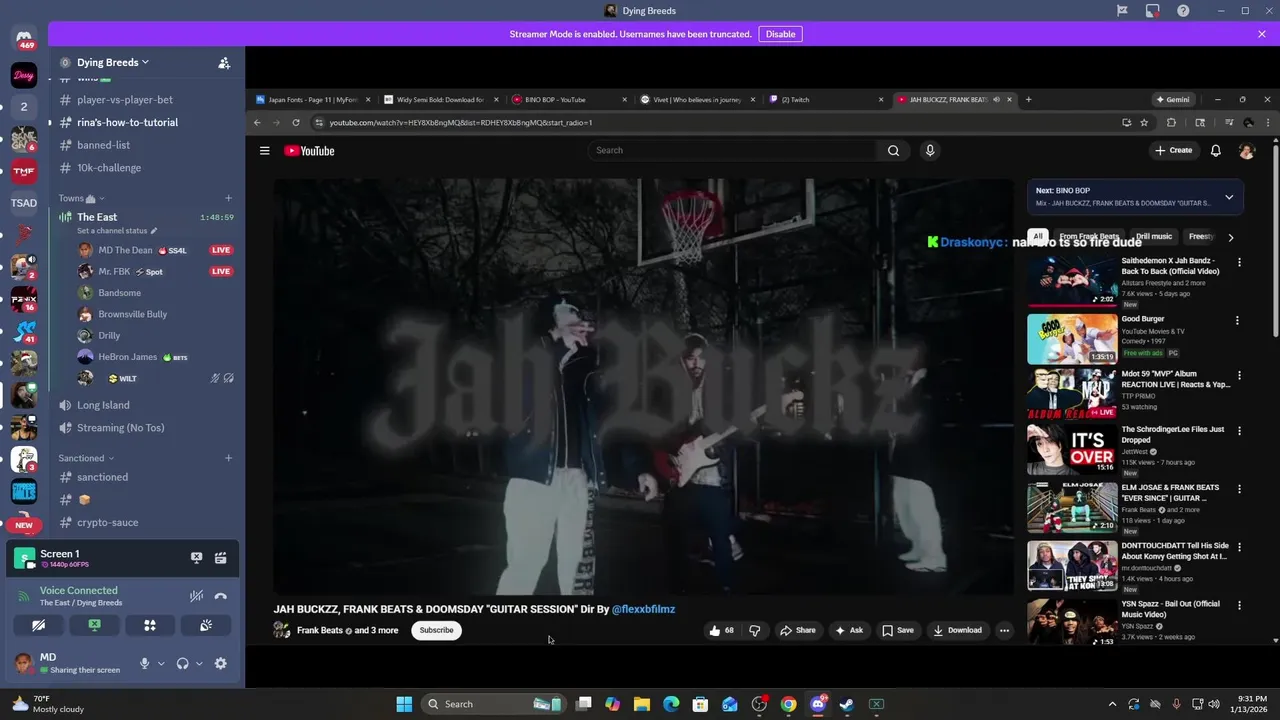Viewport: 1280px width, 720px height.
Task: Go to YouTube home via logo
Action: pyautogui.click(x=309, y=151)
